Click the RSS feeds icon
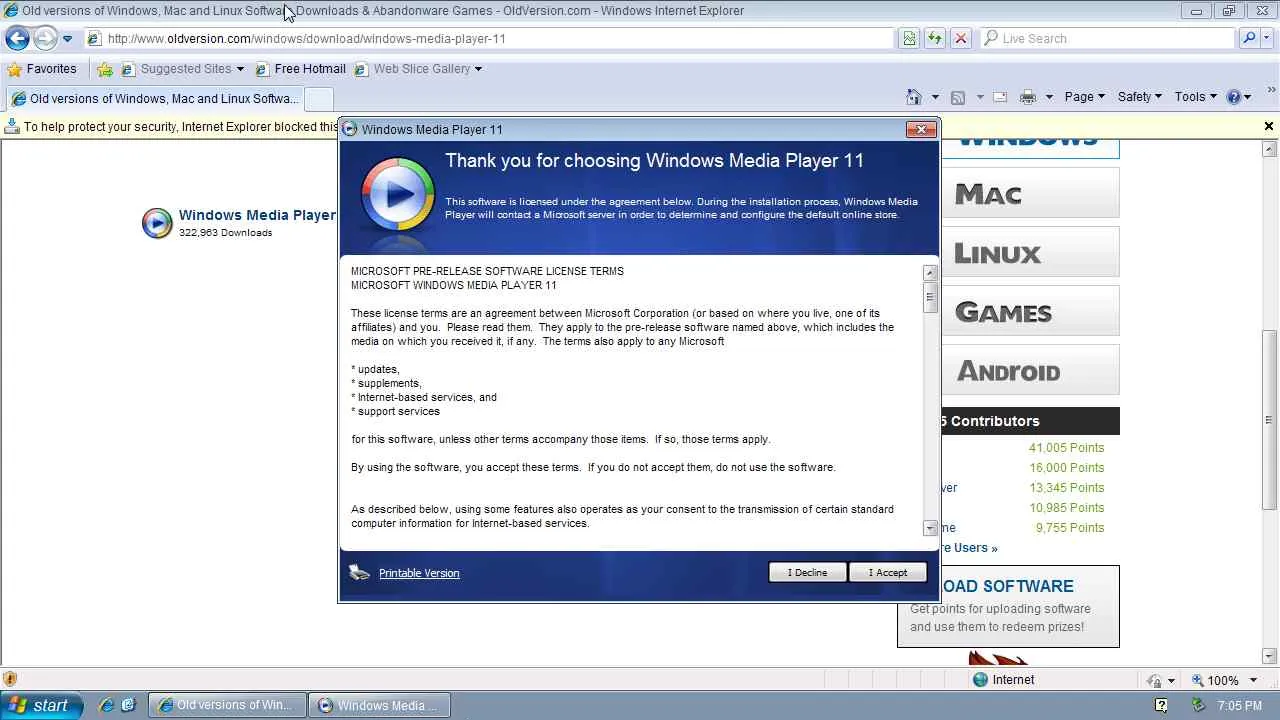 tap(958, 97)
